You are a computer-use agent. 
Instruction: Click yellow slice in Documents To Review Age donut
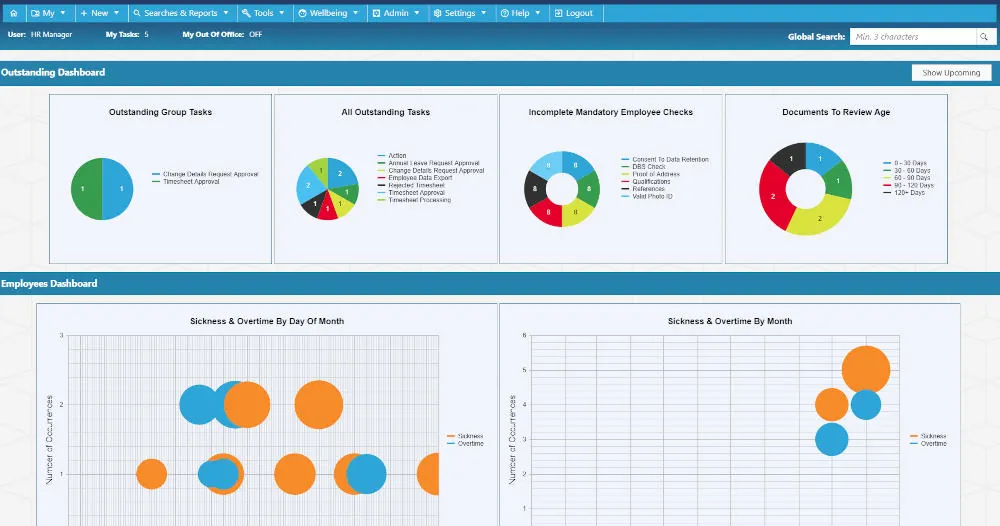(x=820, y=218)
